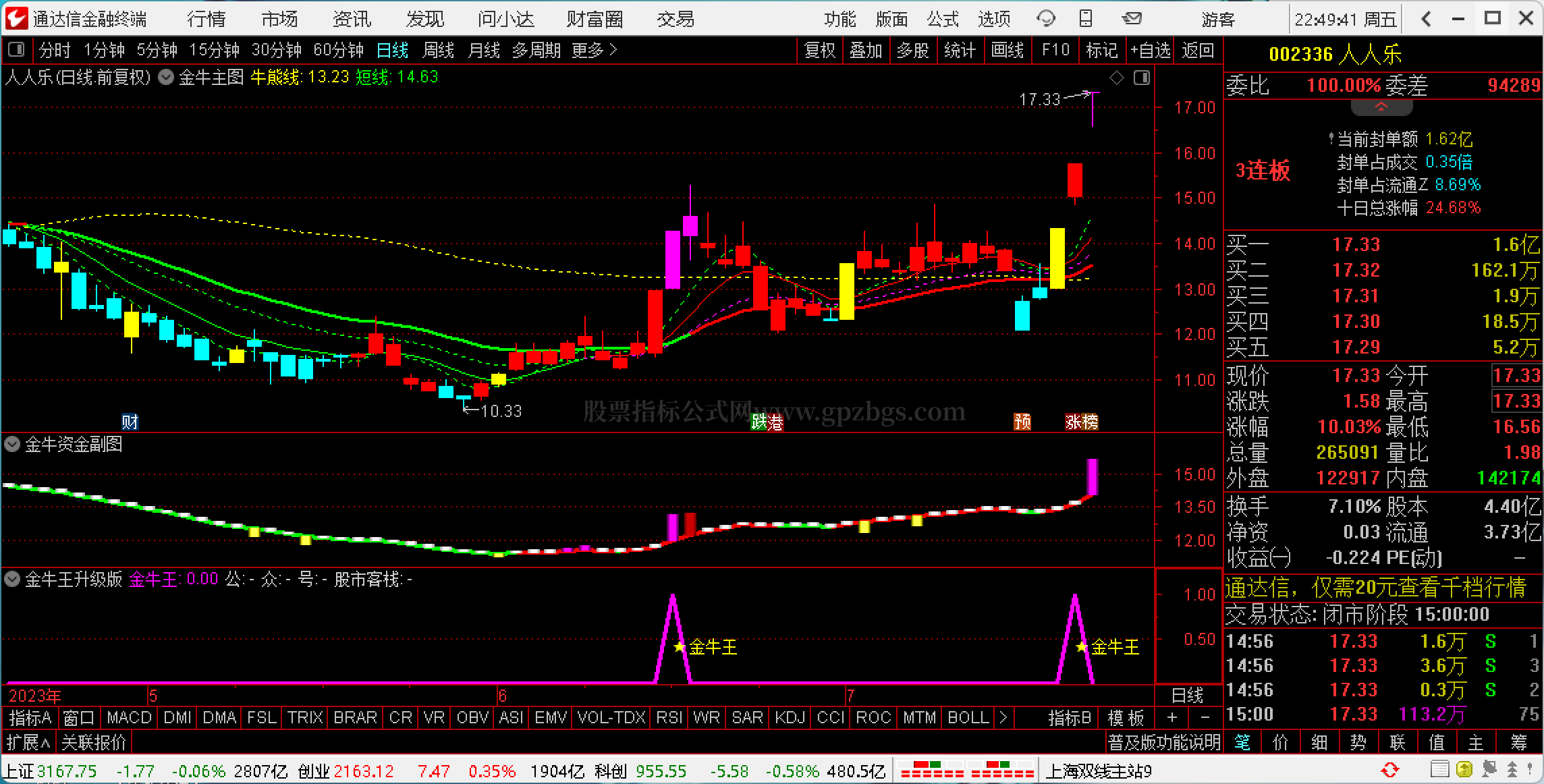Open the 行情 menu
This screenshot has height=784, width=1544.
click(x=206, y=19)
